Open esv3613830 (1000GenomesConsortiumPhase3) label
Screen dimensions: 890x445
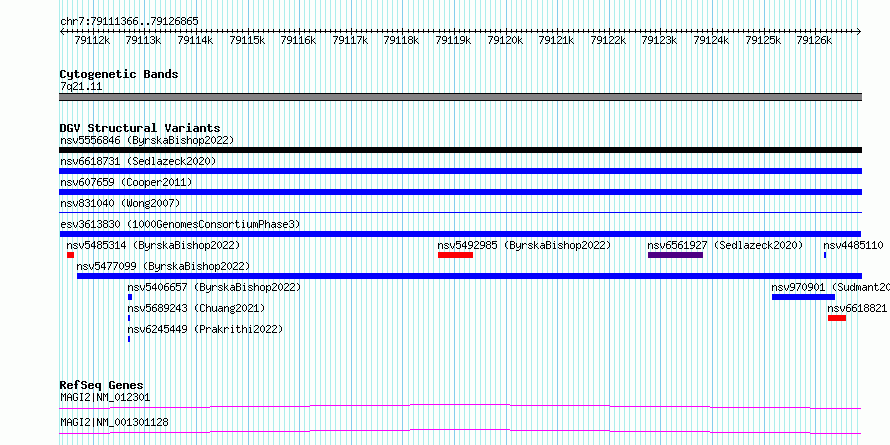click(180, 224)
